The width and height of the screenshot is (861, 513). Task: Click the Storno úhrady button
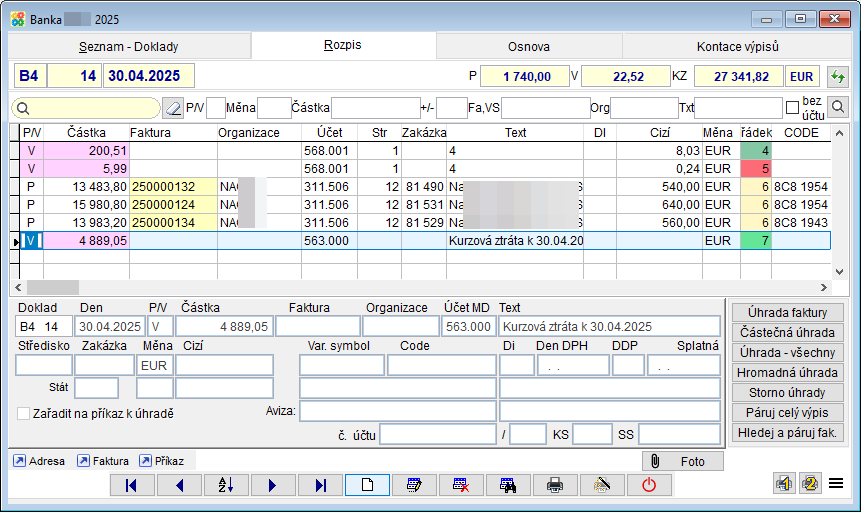(787, 393)
